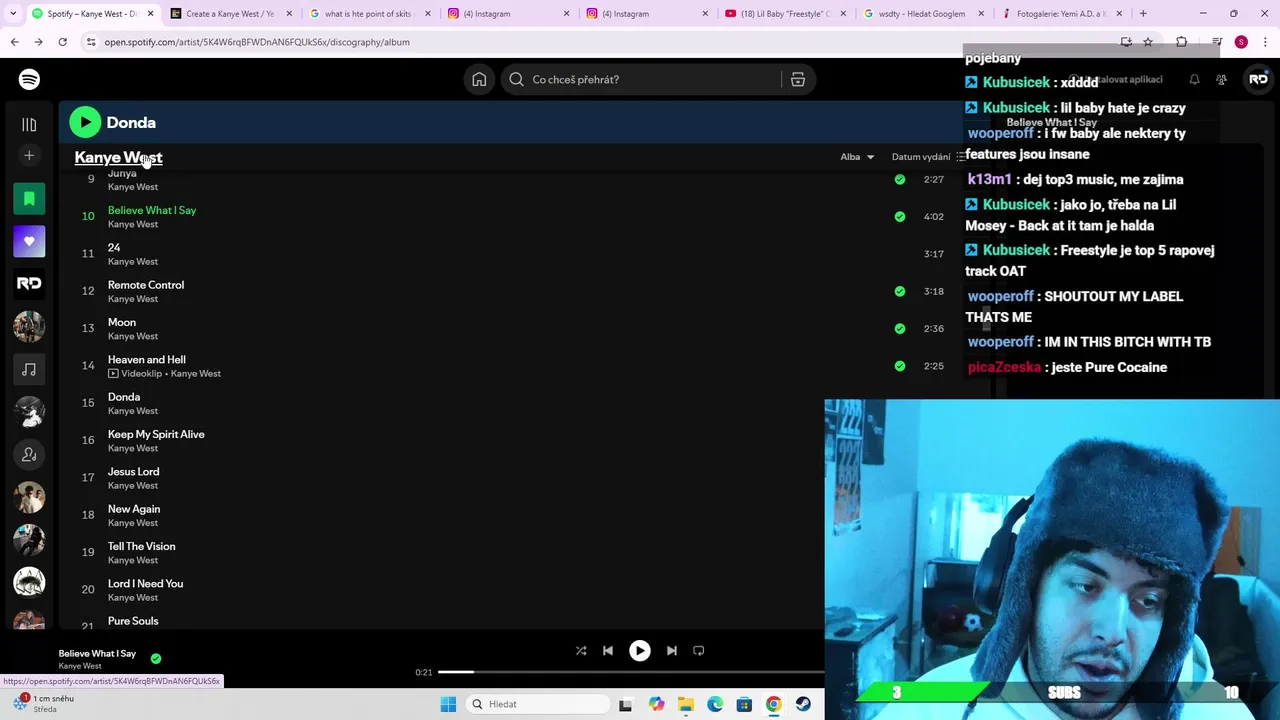Toggle saved checkmark next to now-playing title
Image resolution: width=1280 pixels, height=720 pixels.
point(156,658)
